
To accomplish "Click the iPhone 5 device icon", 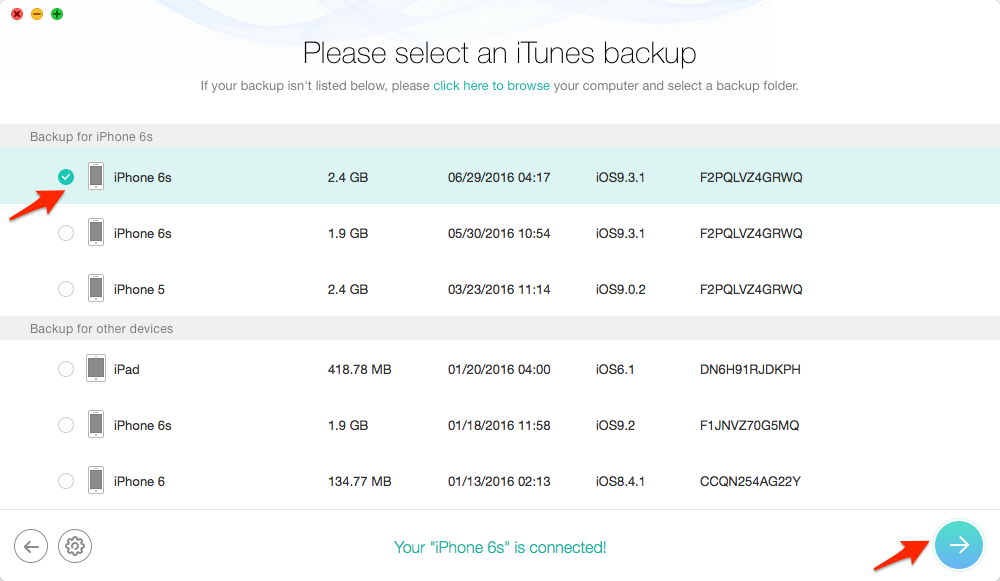I will click(96, 288).
